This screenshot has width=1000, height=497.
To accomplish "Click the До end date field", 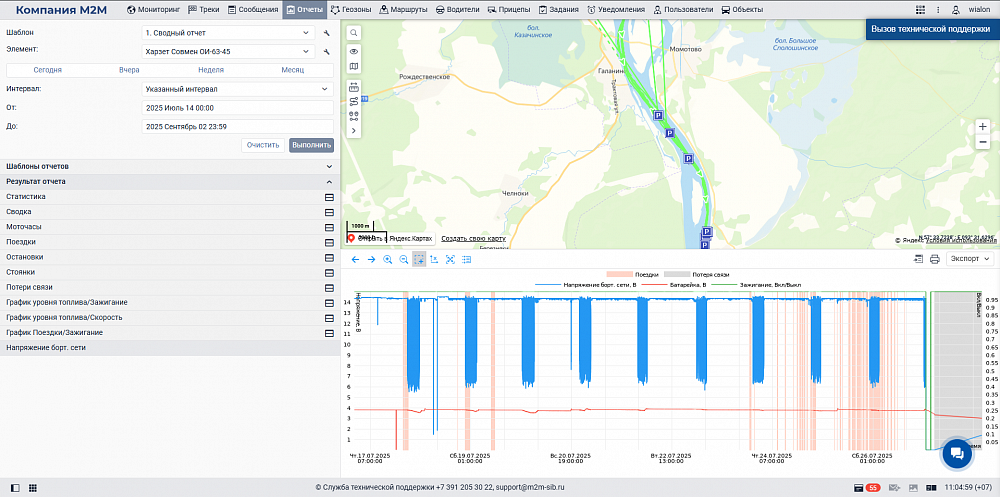I will (x=237, y=126).
